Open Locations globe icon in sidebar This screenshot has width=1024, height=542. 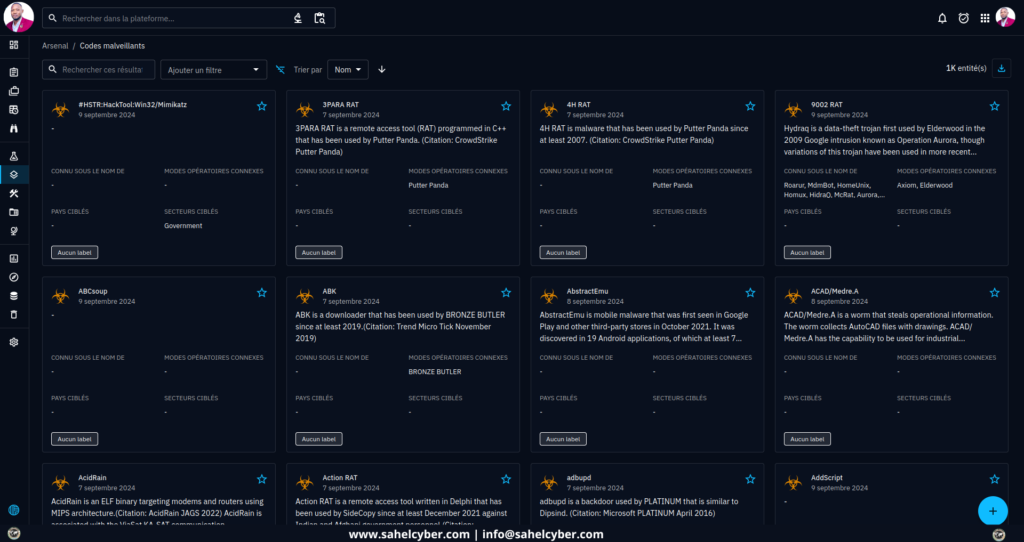pyautogui.click(x=14, y=231)
